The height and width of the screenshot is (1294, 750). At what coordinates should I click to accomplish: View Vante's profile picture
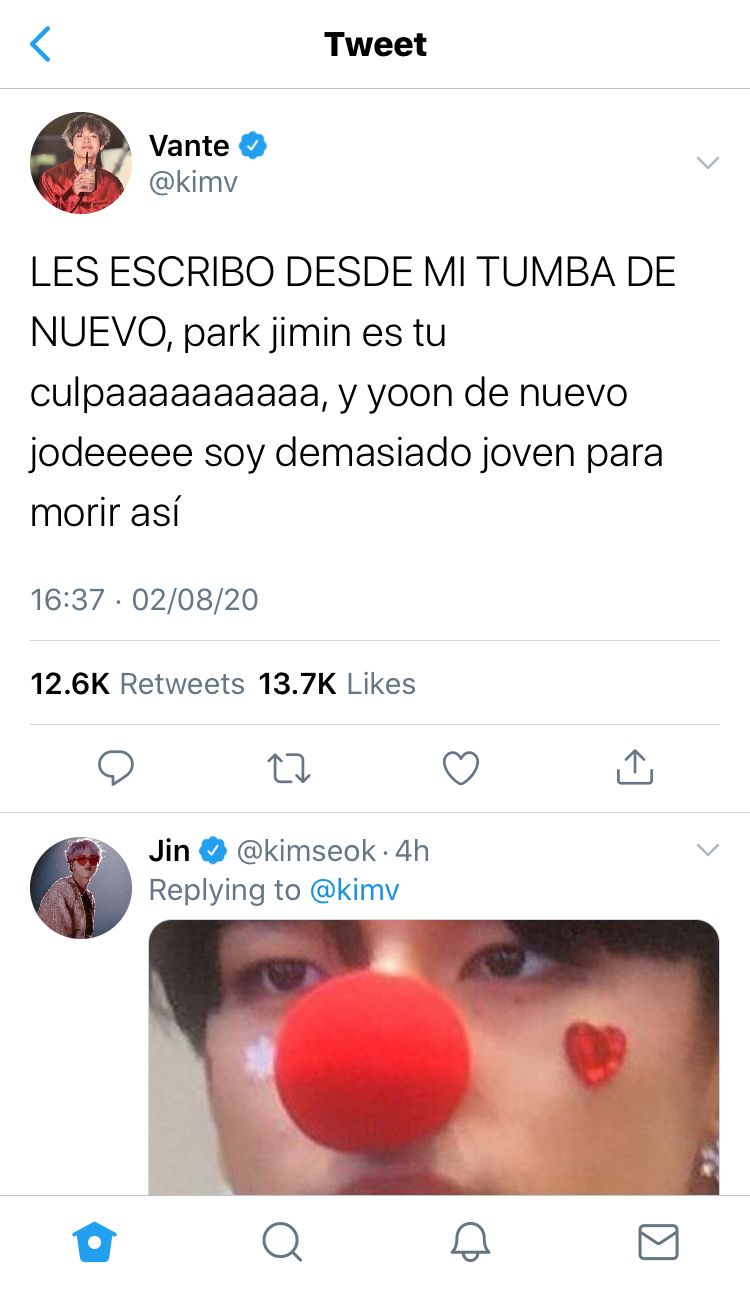click(x=81, y=163)
